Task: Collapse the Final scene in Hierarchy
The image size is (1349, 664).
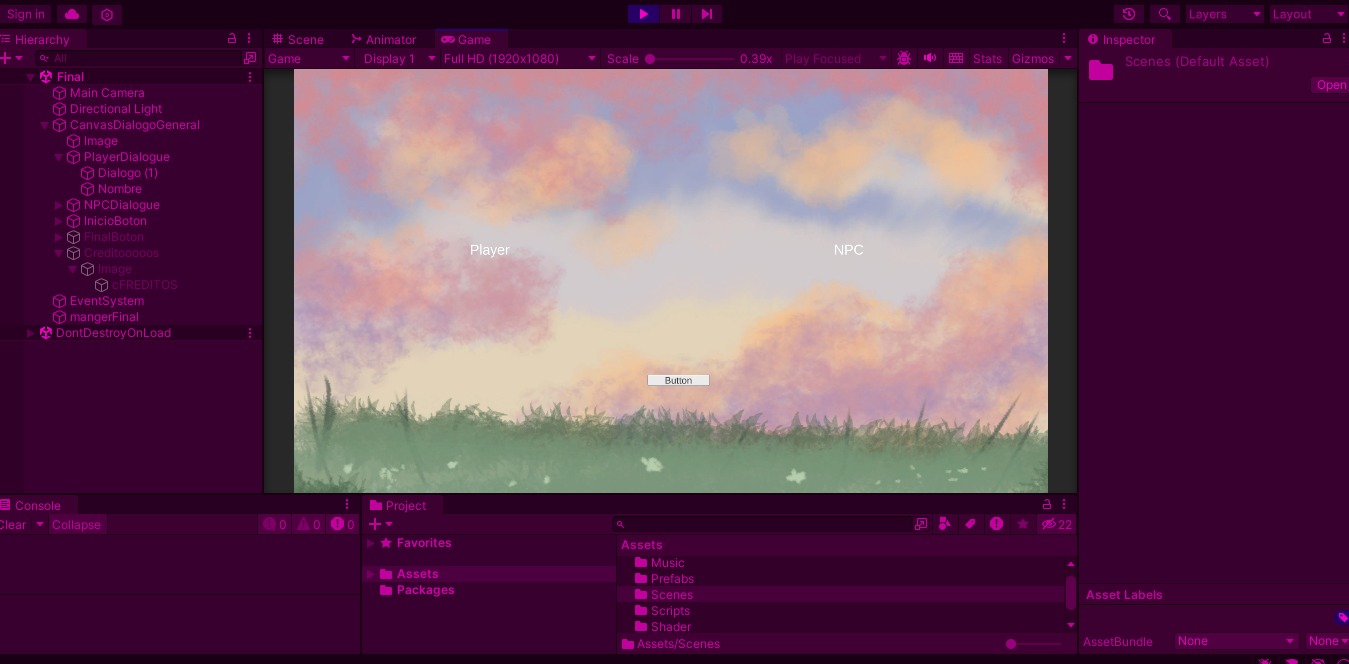Action: tap(30, 77)
